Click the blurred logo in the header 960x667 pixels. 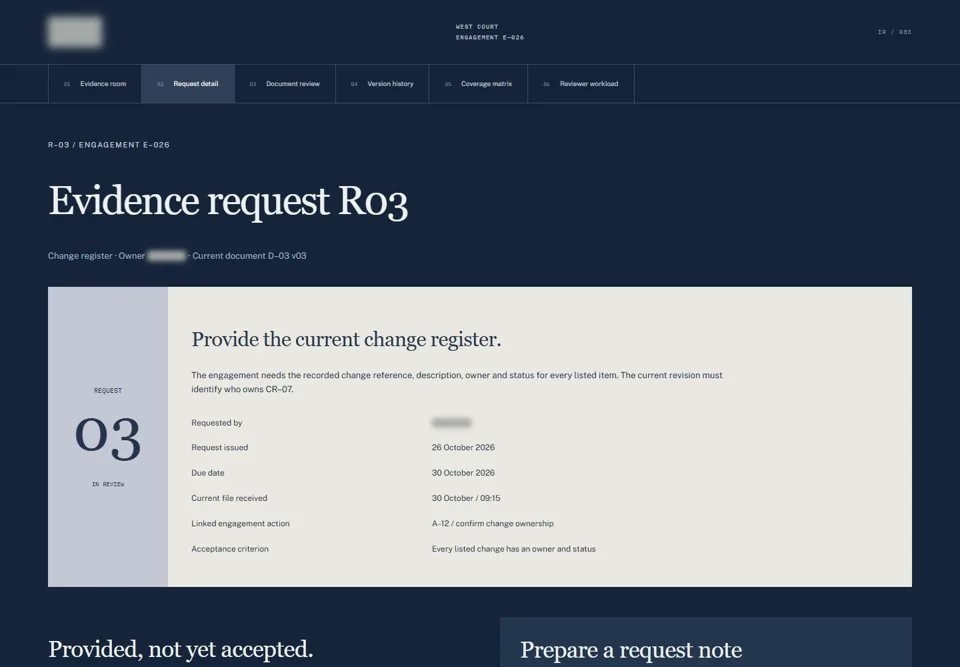pyautogui.click(x=75, y=32)
